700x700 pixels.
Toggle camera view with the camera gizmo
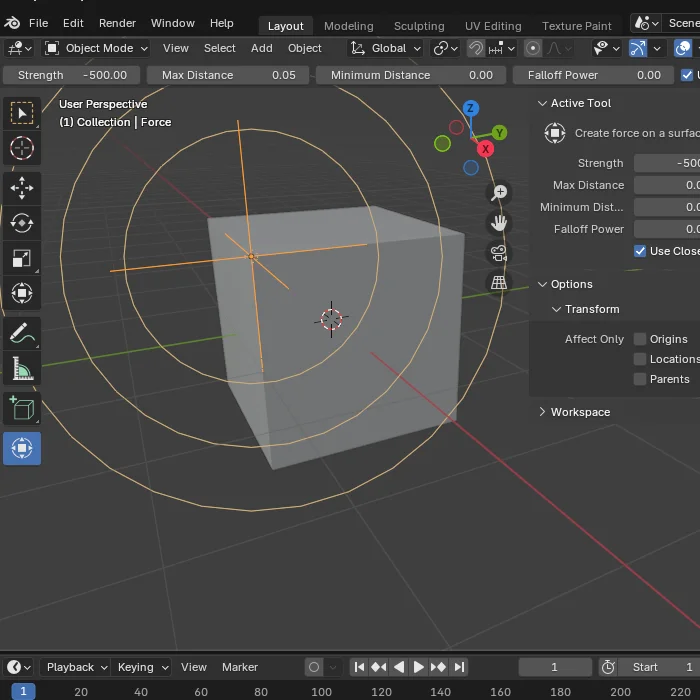[x=498, y=253]
